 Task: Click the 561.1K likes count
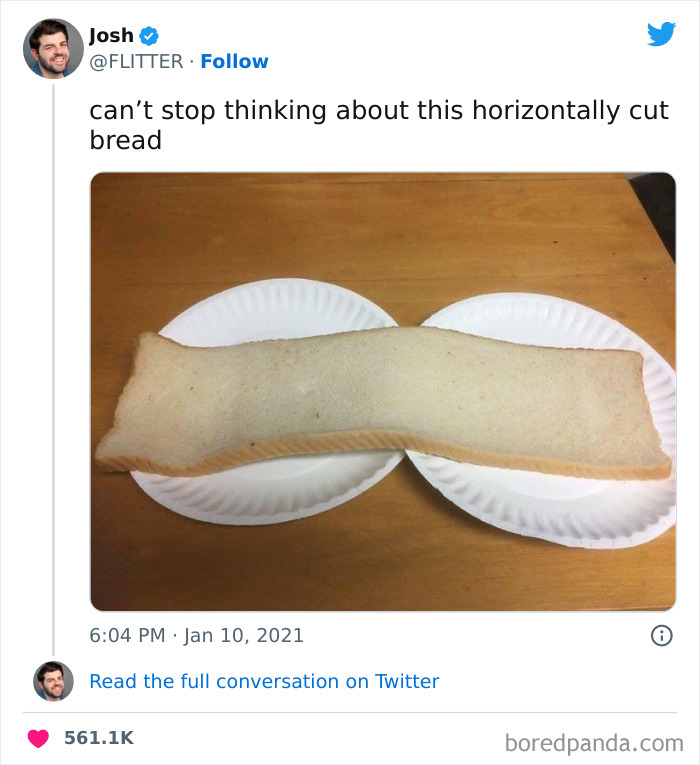tap(98, 738)
